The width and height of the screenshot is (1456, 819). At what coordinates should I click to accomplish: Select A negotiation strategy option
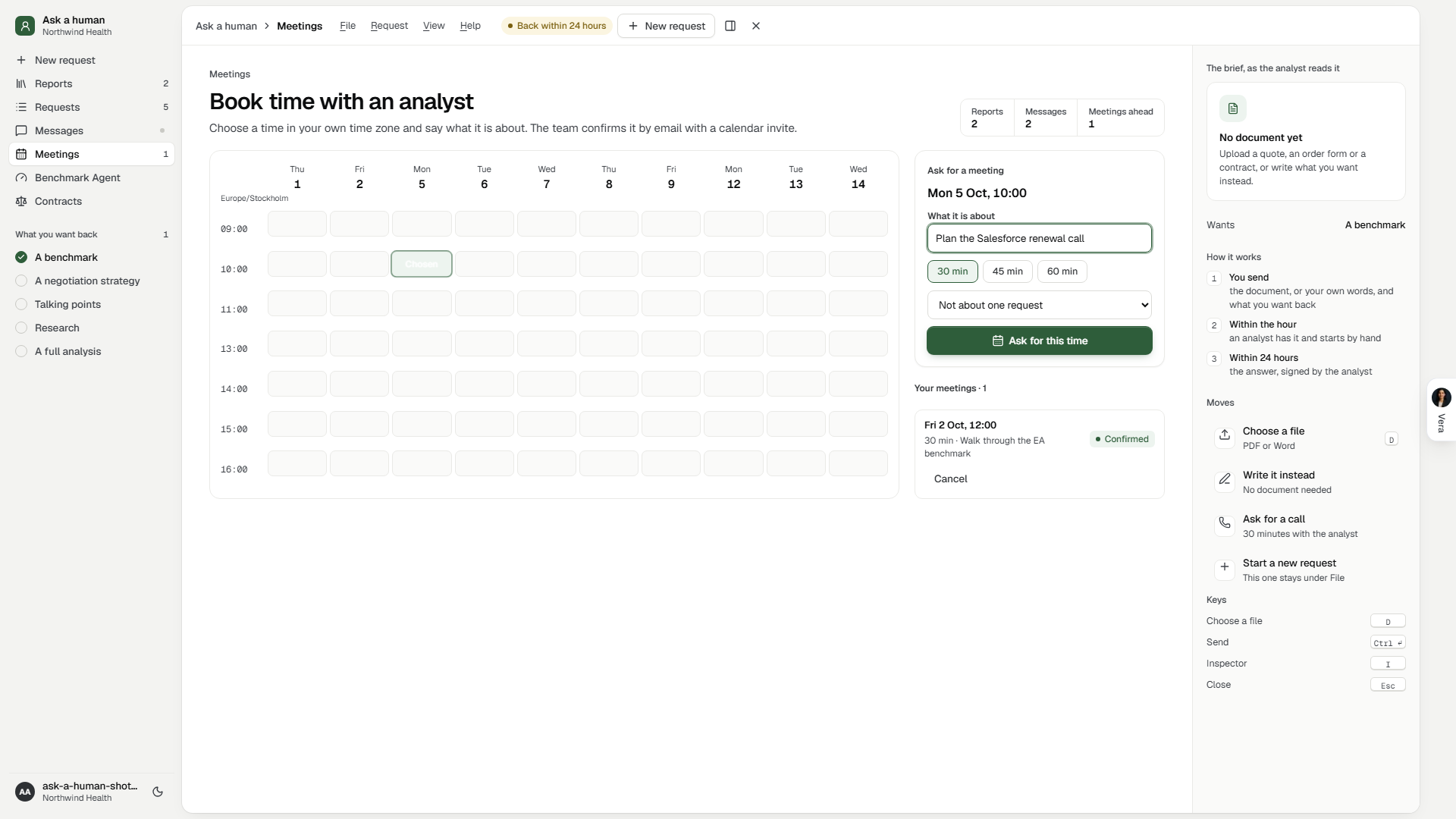(x=92, y=281)
